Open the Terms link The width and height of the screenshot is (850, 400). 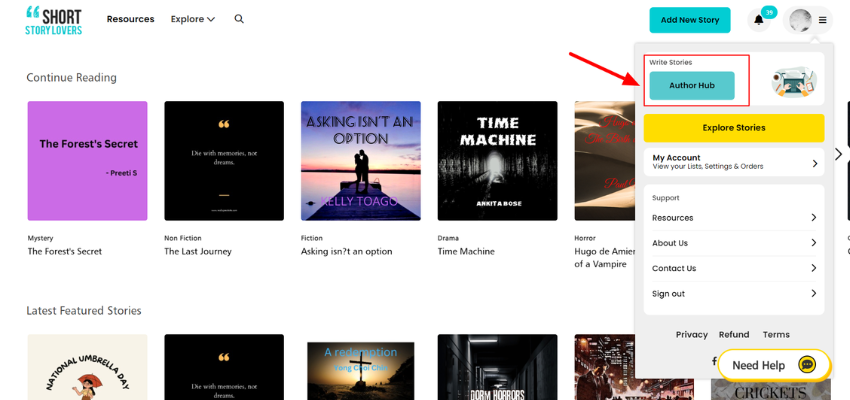pyautogui.click(x=776, y=334)
